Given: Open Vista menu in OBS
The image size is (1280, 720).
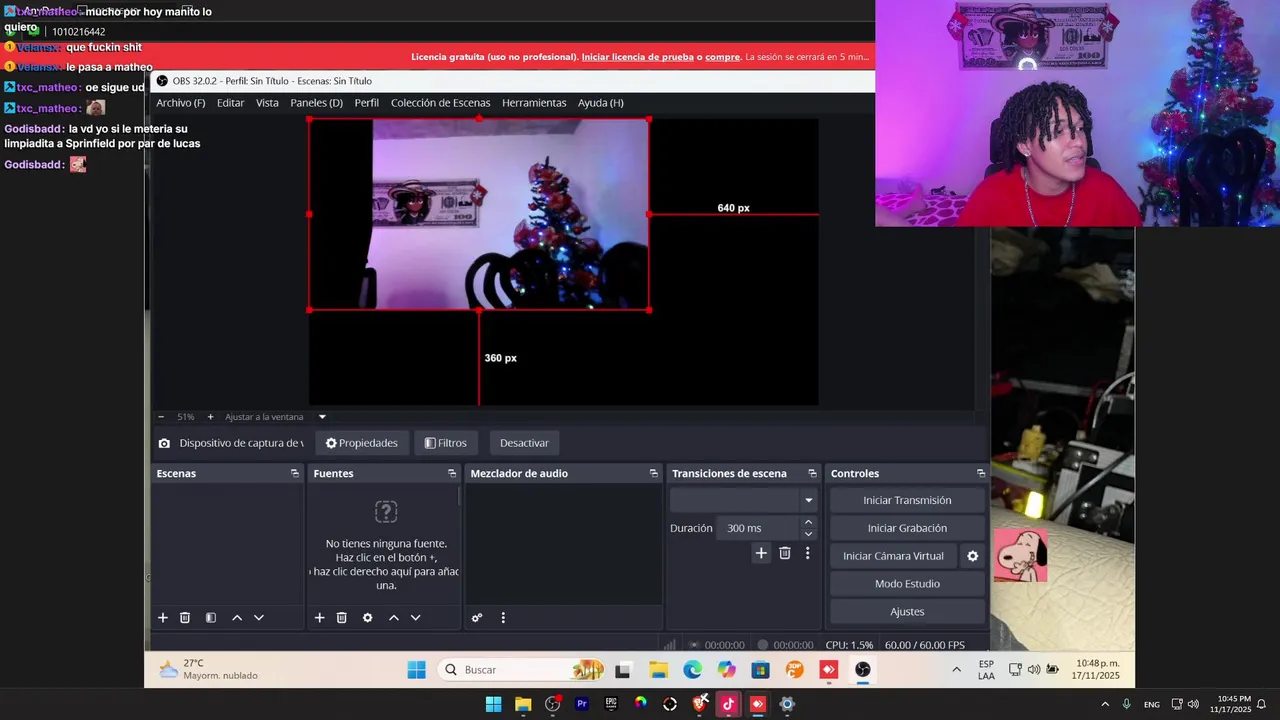Looking at the screenshot, I should 267,103.
